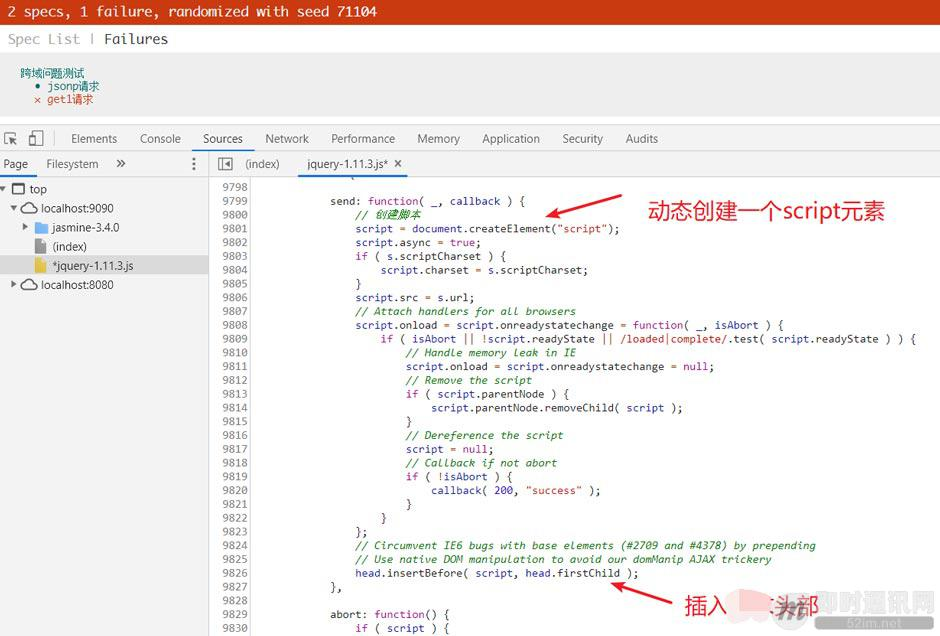Viewport: 940px width, 636px height.
Task: Toggle the device toolbar icon
Action: click(x=36, y=138)
